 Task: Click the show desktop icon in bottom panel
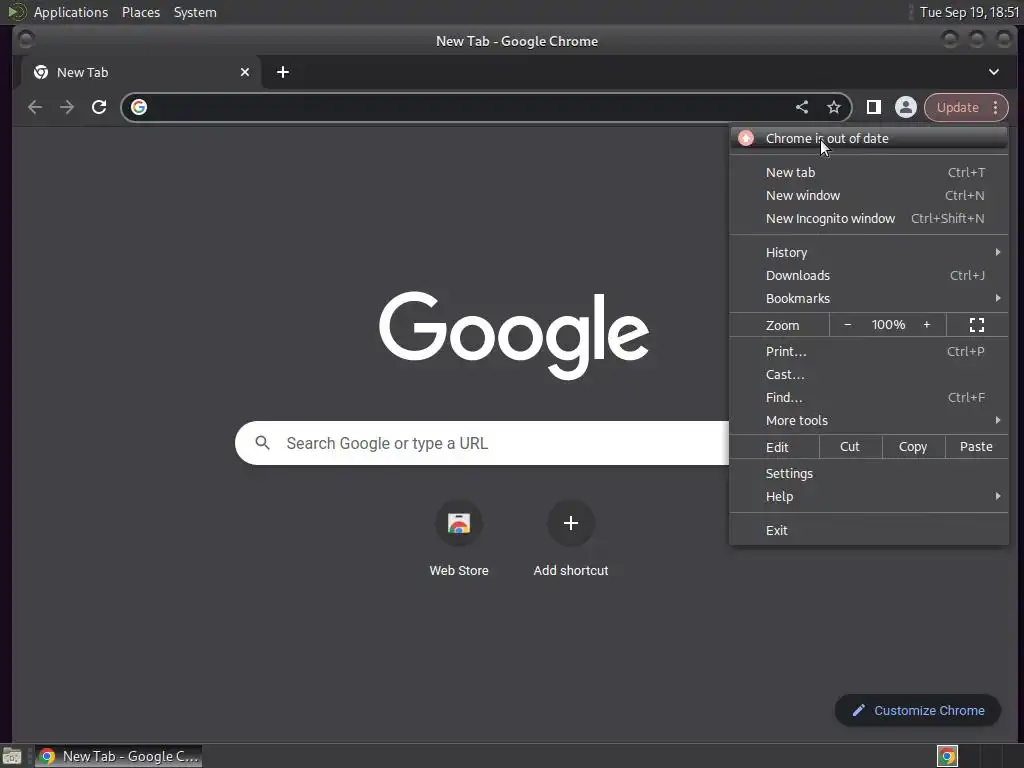12,756
